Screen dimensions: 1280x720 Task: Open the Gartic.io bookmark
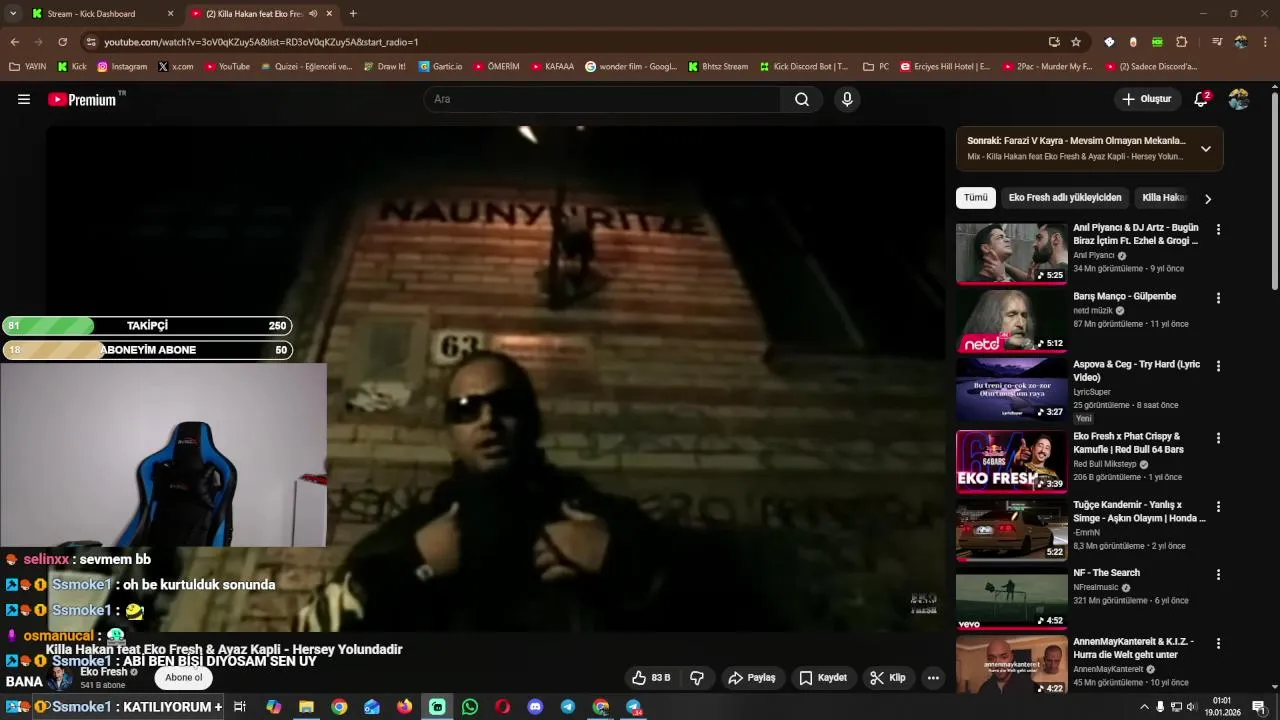441,67
